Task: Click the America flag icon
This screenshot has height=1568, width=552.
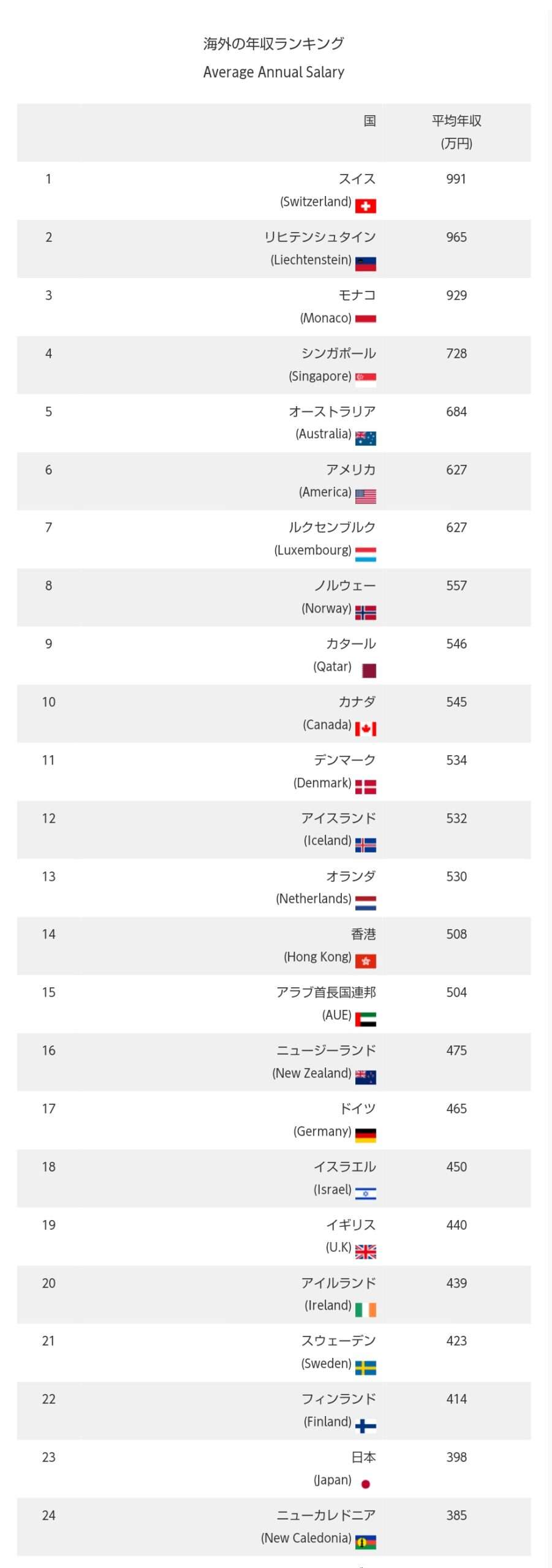Action: click(x=365, y=496)
